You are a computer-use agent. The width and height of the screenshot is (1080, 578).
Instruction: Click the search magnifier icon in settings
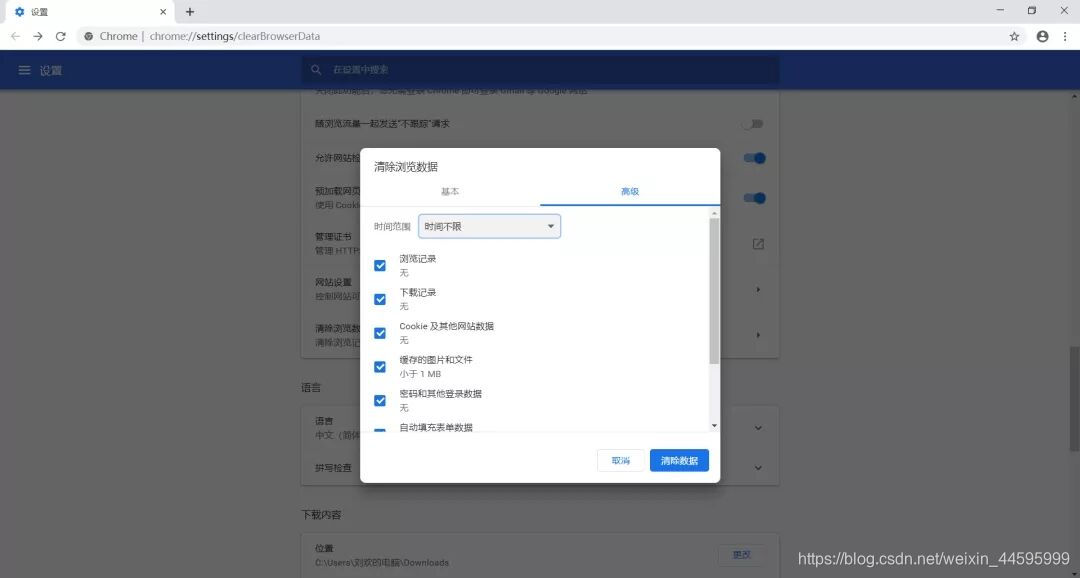316,70
